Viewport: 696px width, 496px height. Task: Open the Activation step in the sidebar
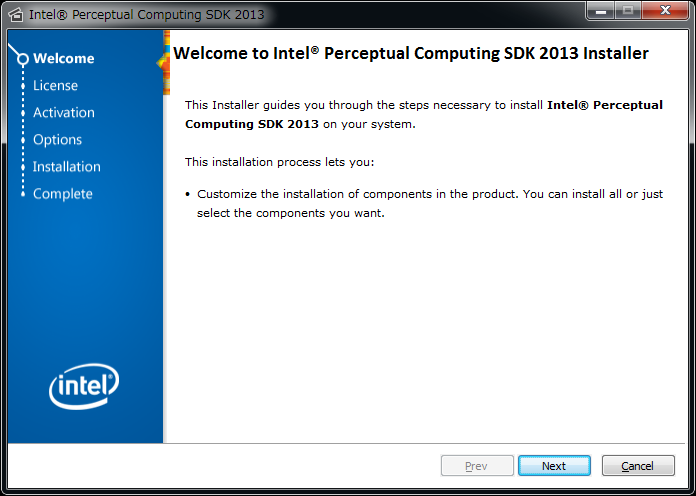[x=63, y=113]
